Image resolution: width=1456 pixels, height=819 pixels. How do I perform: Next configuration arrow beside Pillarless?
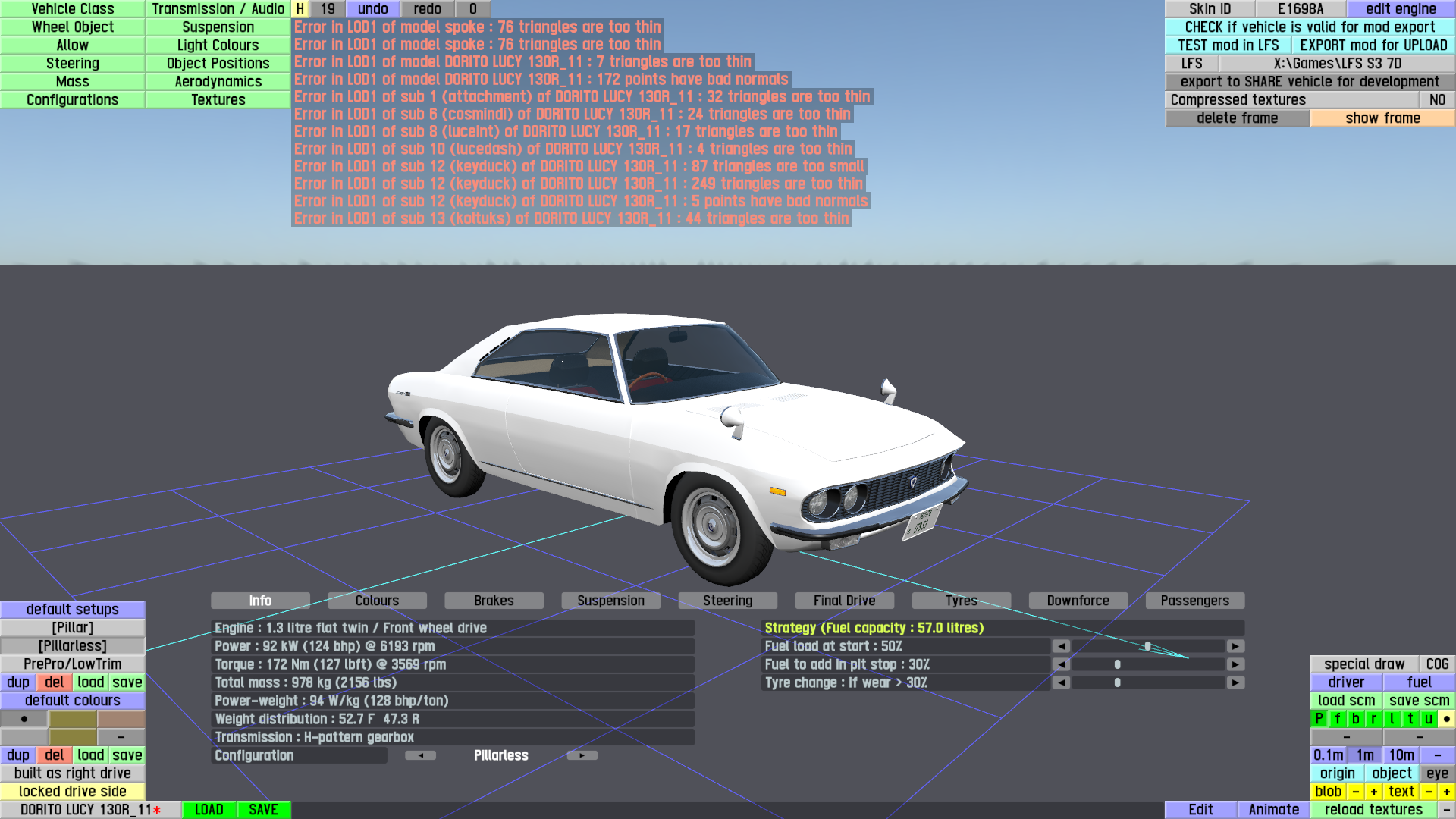pos(582,755)
